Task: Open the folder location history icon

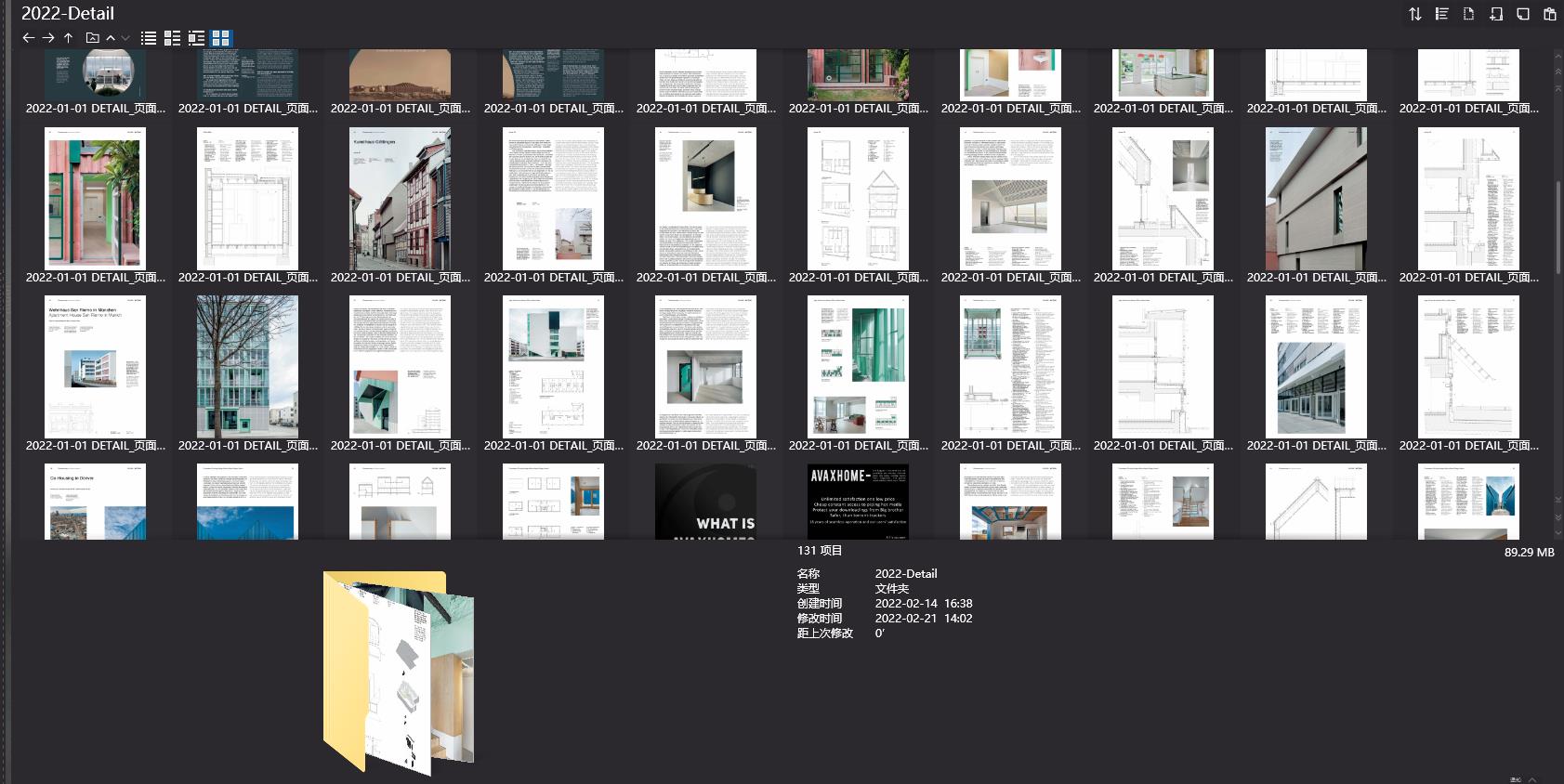Action: tap(92, 38)
